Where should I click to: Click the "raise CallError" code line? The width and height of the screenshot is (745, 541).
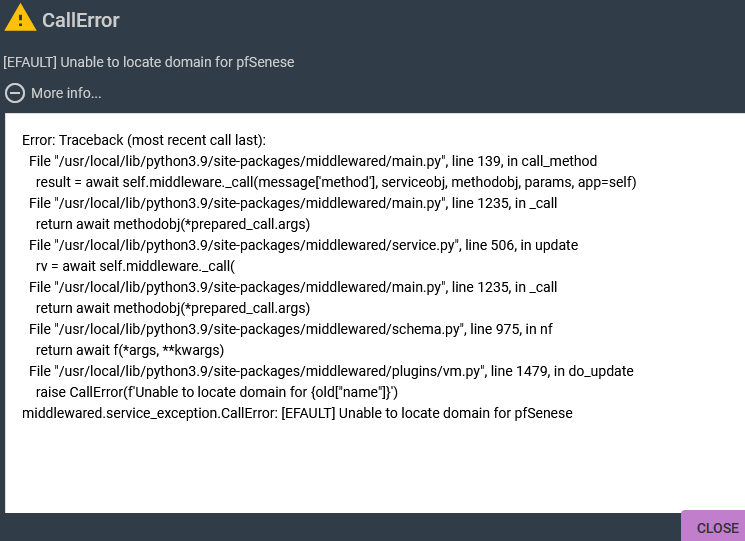coord(217,392)
